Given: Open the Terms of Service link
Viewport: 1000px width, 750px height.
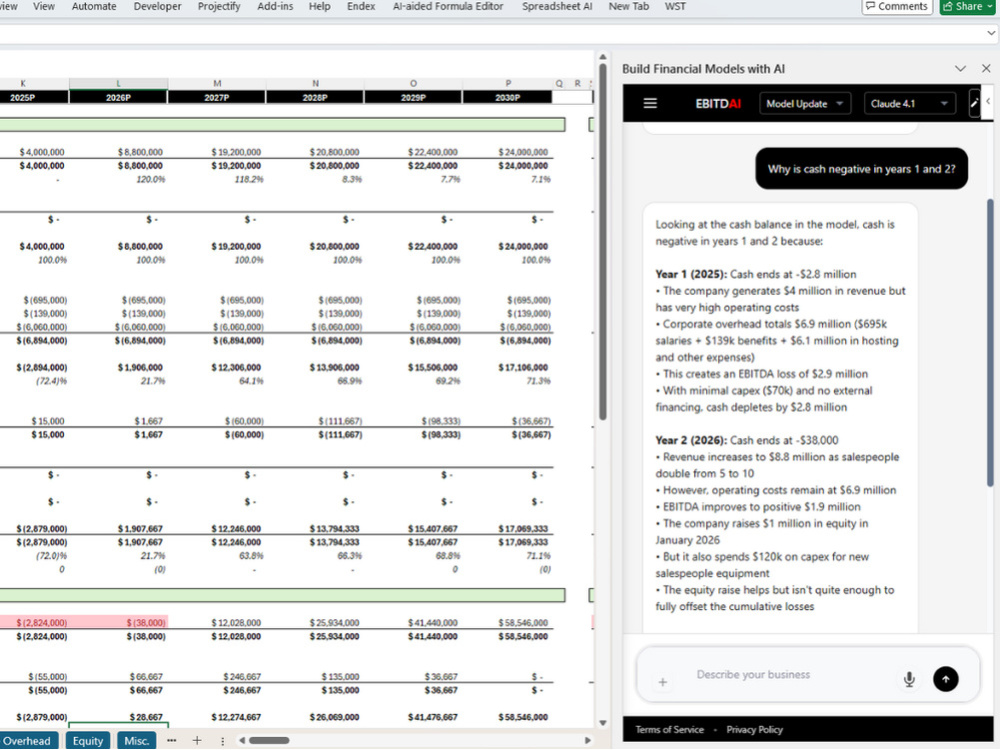Looking at the screenshot, I should [669, 730].
